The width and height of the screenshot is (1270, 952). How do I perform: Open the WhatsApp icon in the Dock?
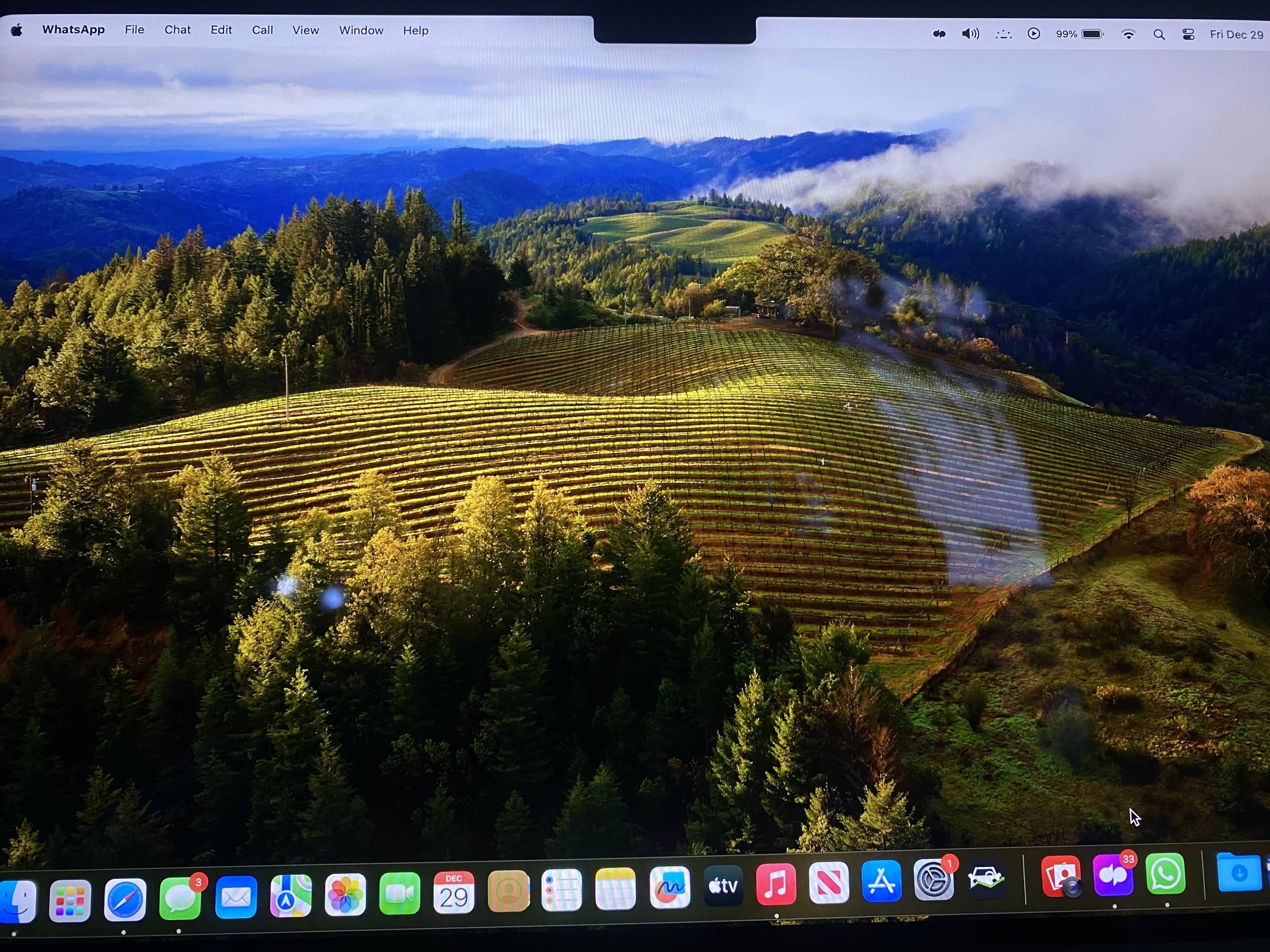1165,874
